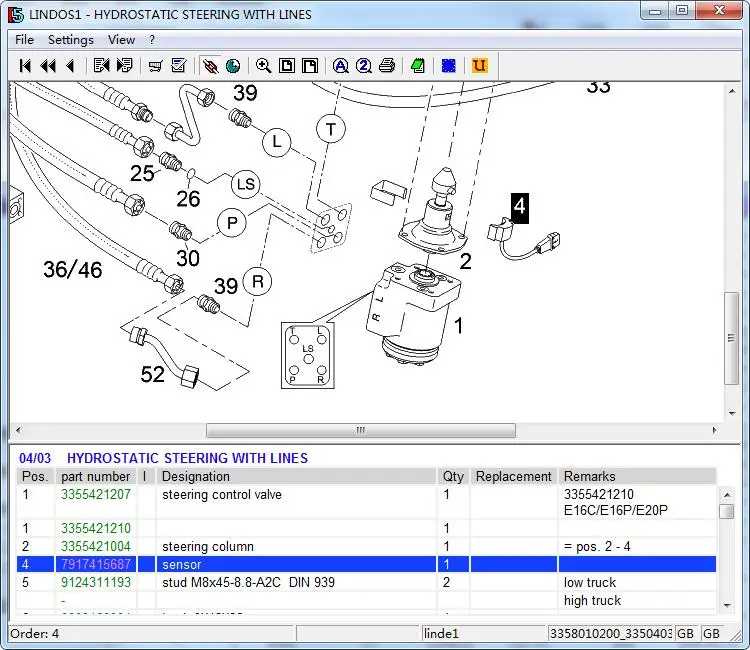
Task: Click the parts list scroll-up arrow
Action: click(x=727, y=494)
